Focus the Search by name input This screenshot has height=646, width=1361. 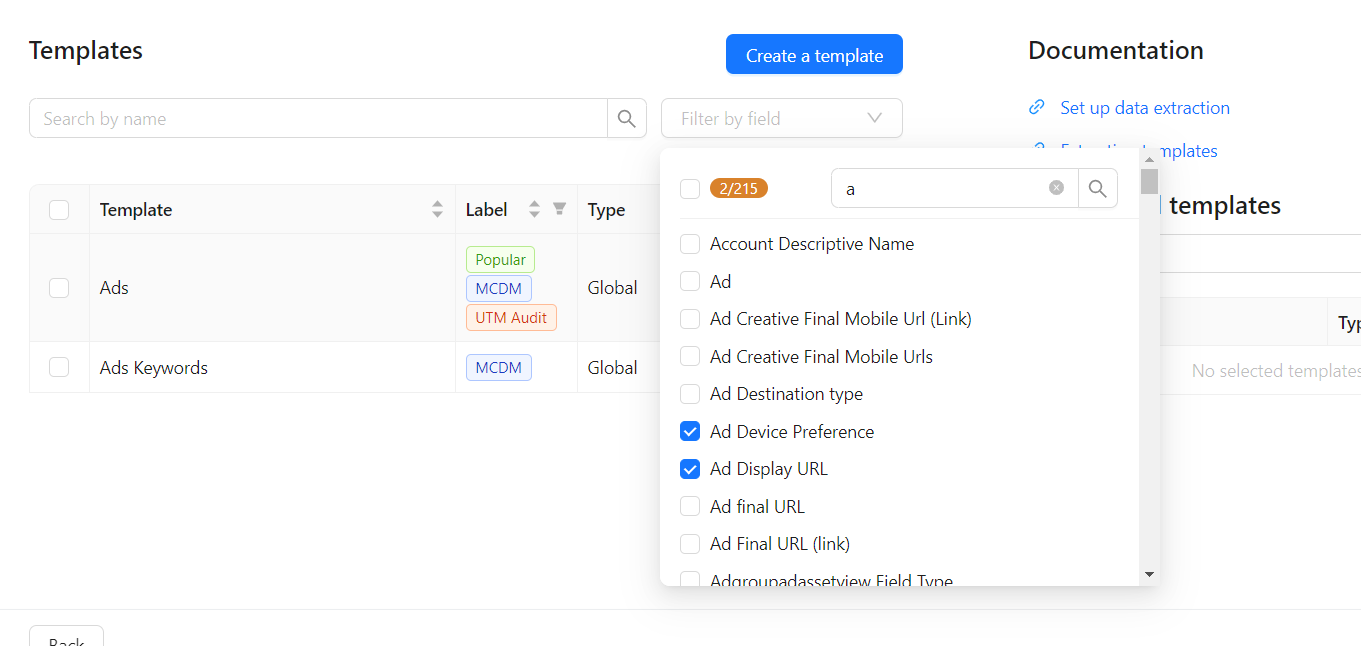click(318, 119)
